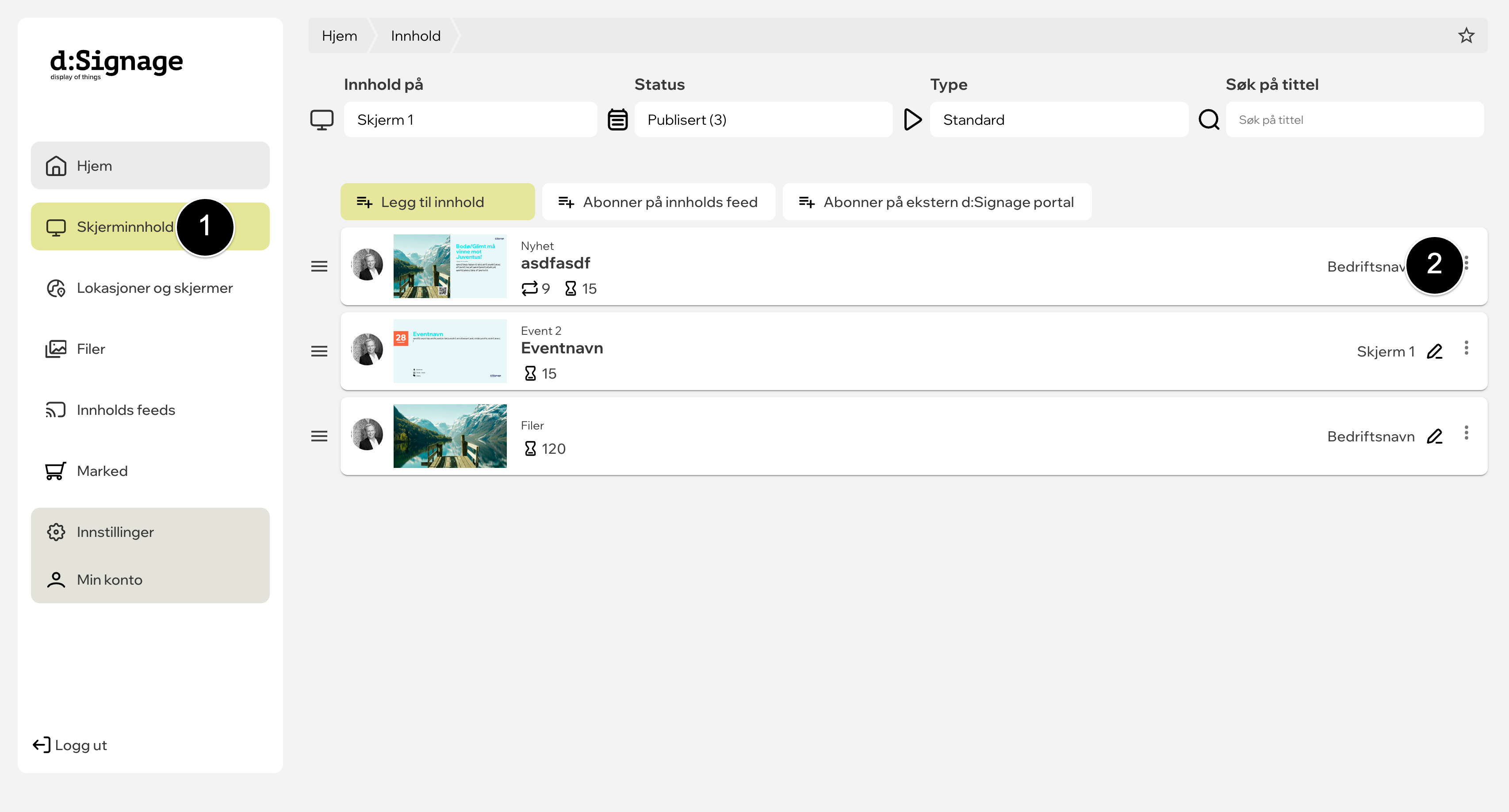Click Bedriftsnavn label on Filer row
Screen dimensions: 1509x812
pyautogui.click(x=1371, y=437)
